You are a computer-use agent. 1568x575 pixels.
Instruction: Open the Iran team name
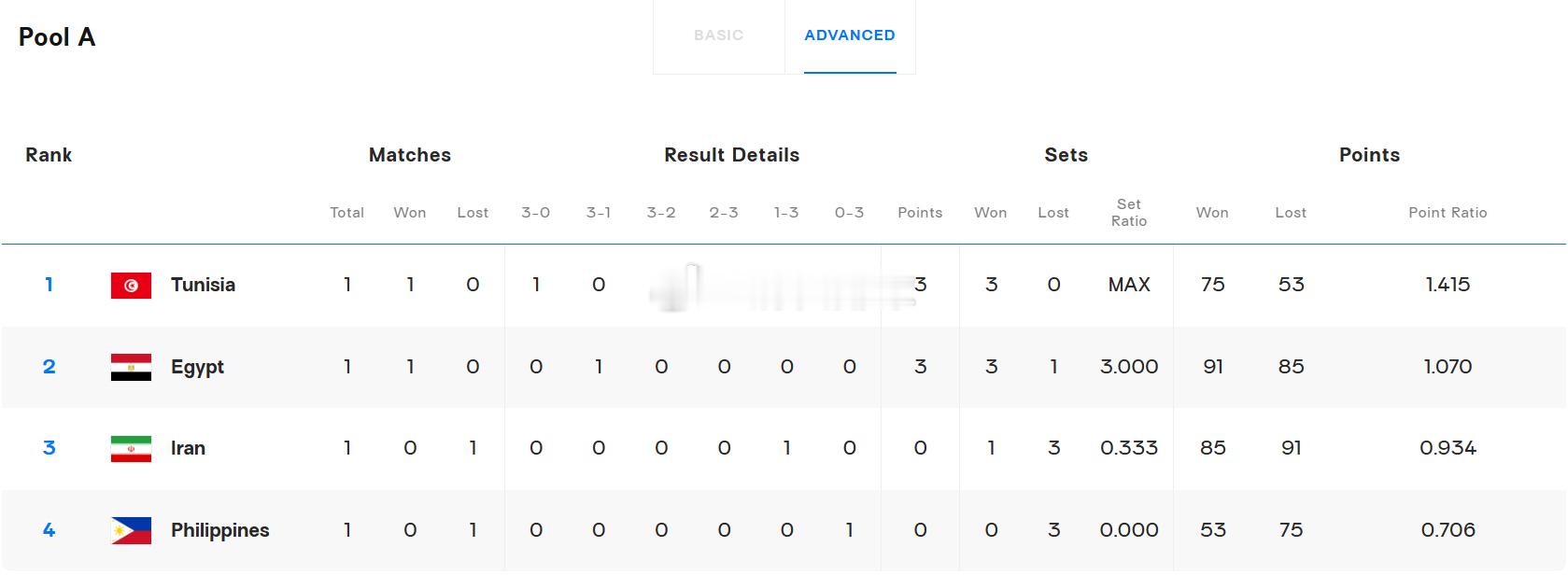[x=188, y=448]
